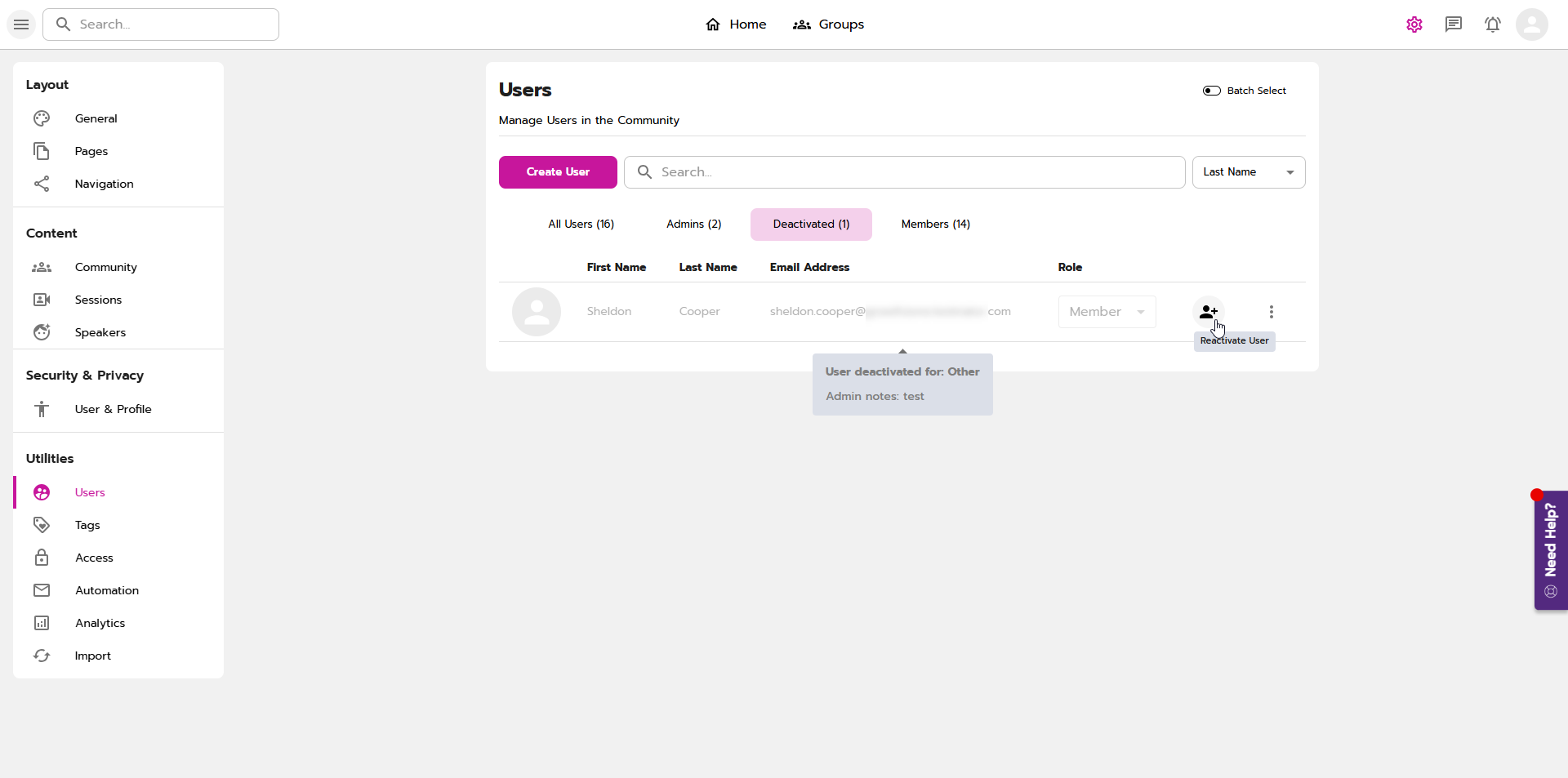Switch to the Admins tab
Viewport: 1568px width, 778px height.
[x=693, y=225]
